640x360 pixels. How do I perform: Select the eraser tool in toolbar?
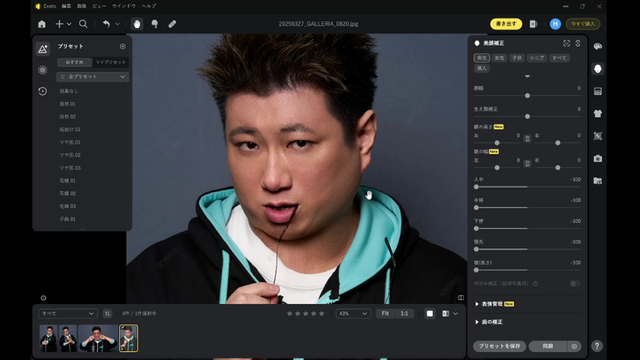pyautogui.click(x=172, y=24)
